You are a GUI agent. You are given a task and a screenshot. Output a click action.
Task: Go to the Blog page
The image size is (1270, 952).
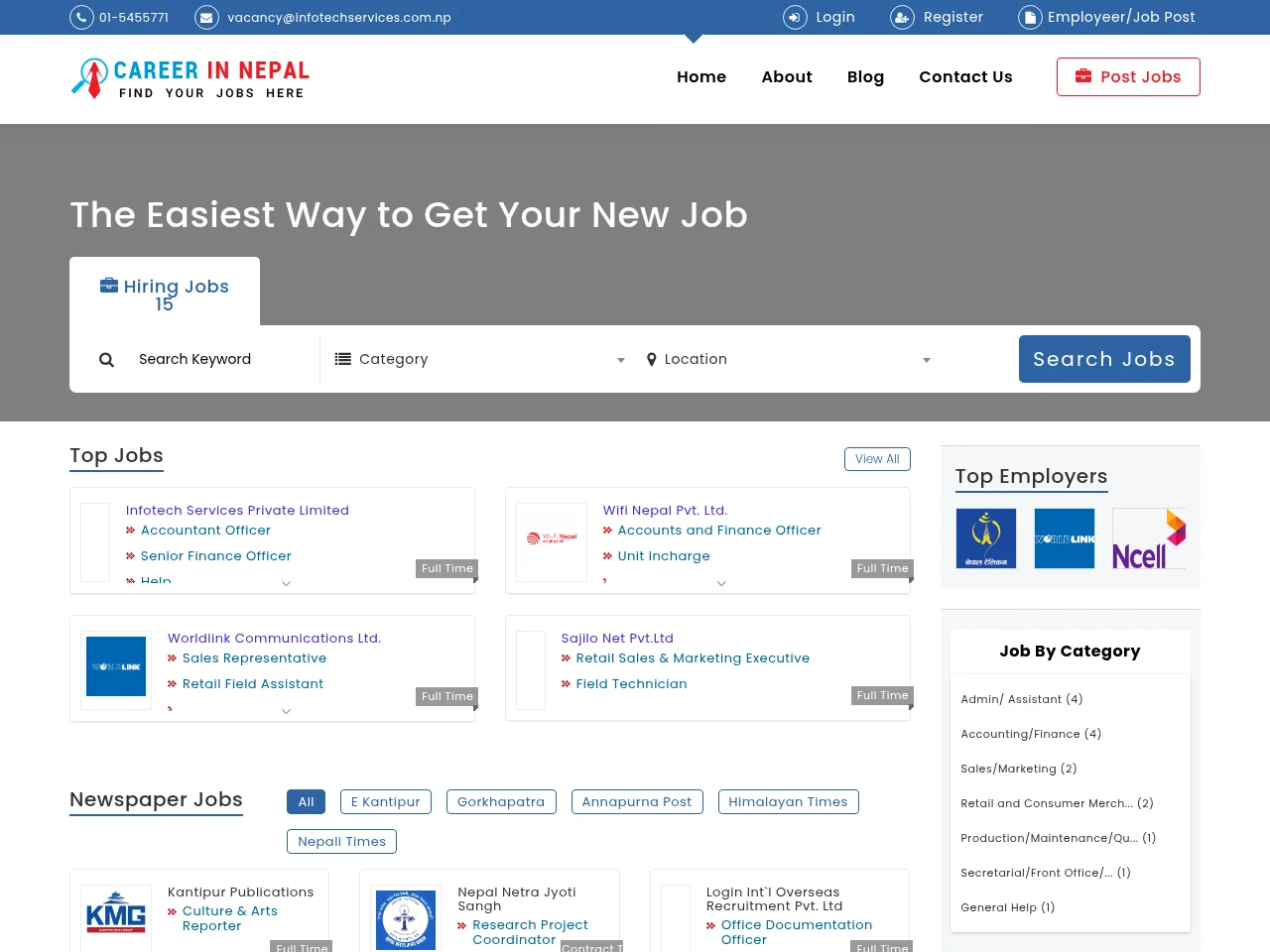tap(865, 77)
